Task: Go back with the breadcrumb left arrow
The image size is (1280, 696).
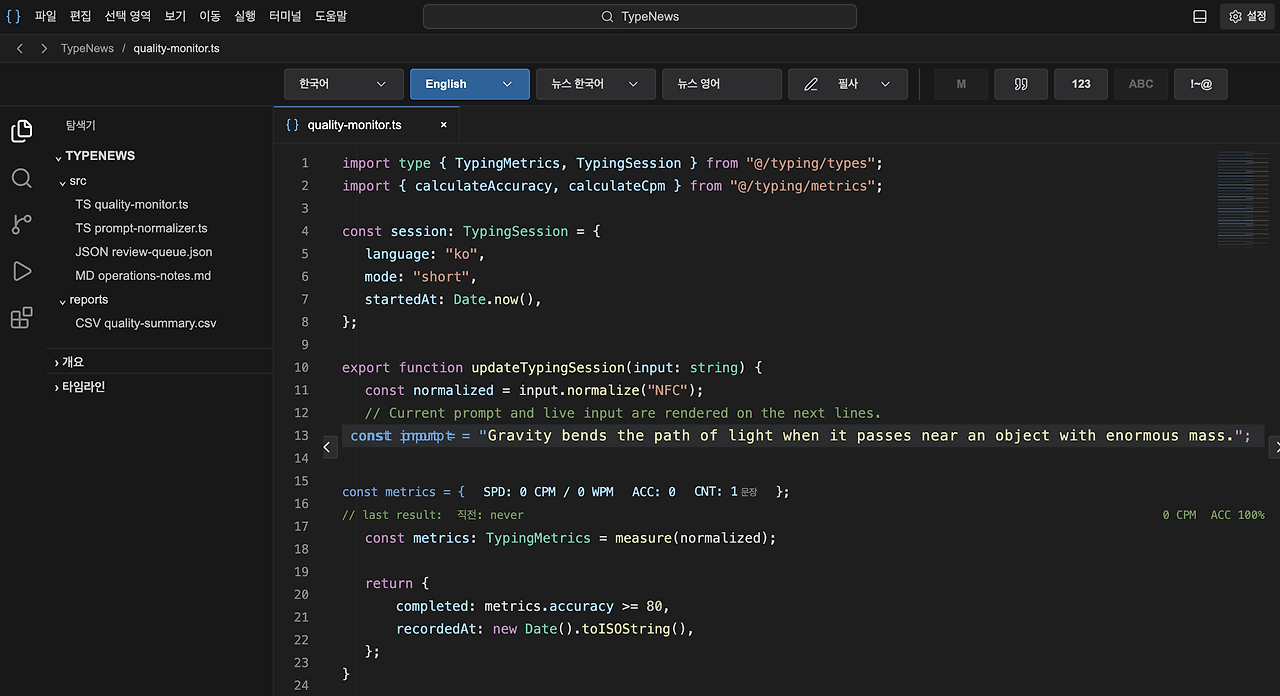Action: click(x=20, y=48)
